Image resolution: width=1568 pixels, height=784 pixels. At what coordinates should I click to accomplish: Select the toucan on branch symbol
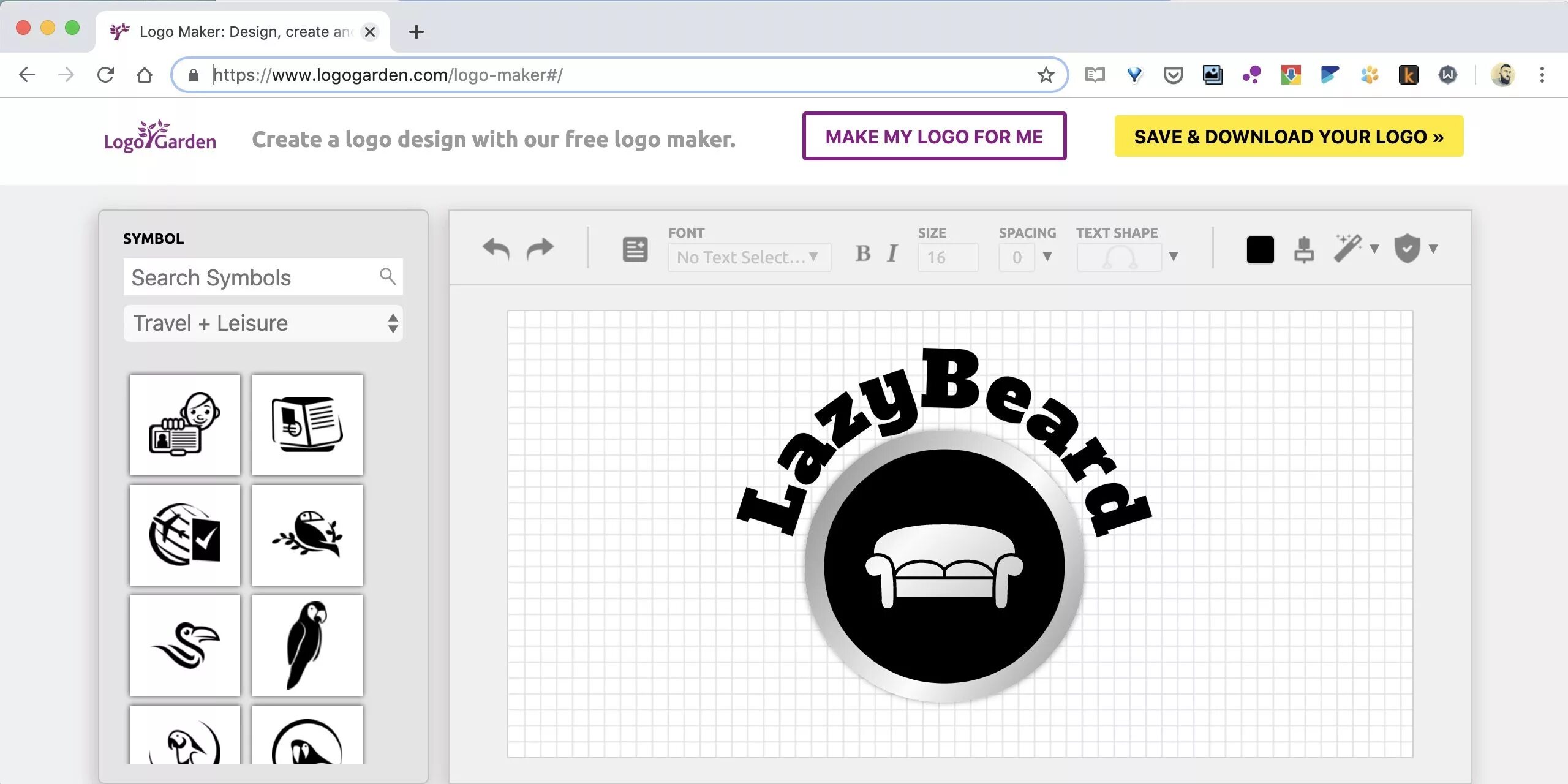[307, 535]
